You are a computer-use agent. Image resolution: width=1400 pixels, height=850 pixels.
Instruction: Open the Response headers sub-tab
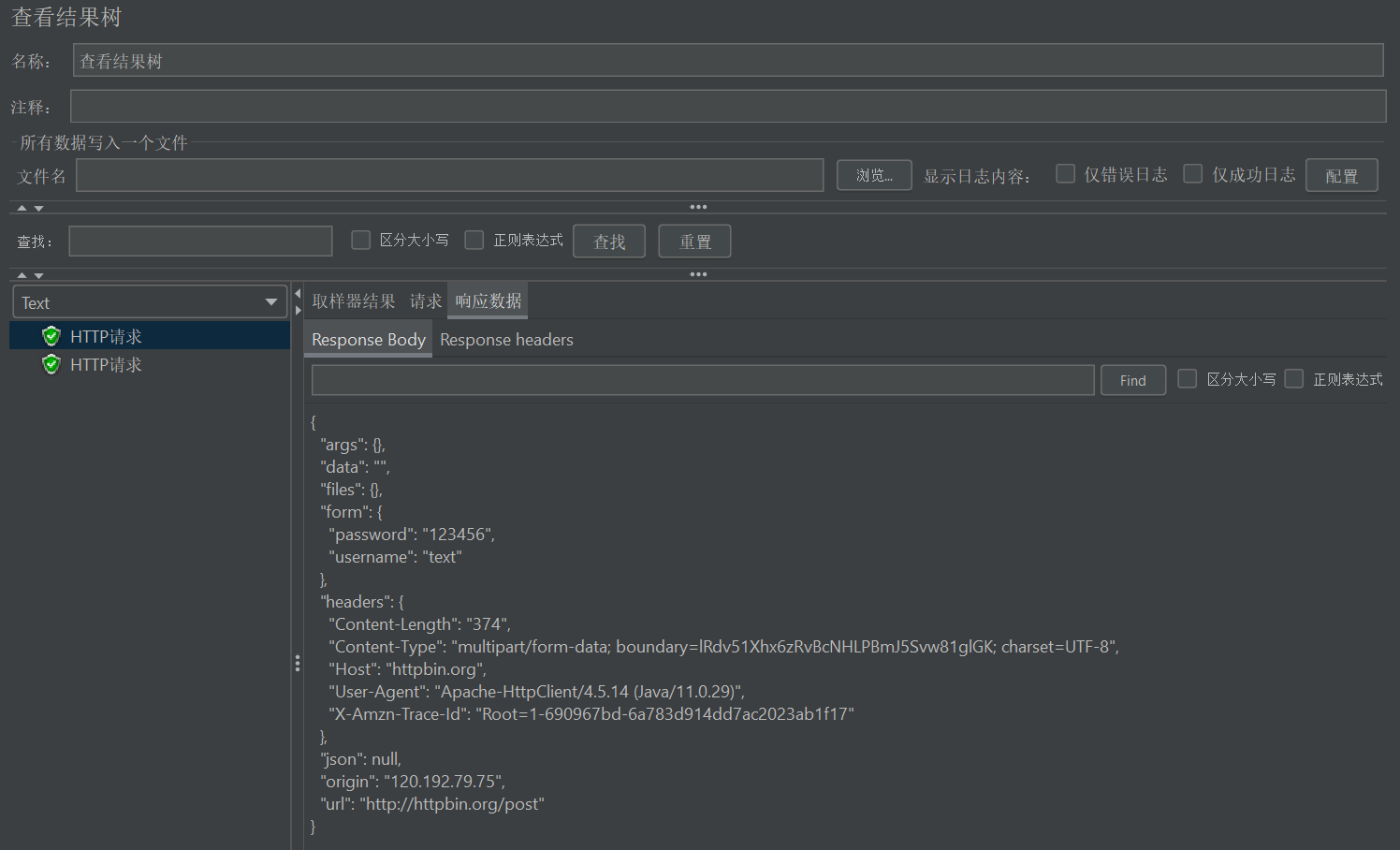pos(506,340)
